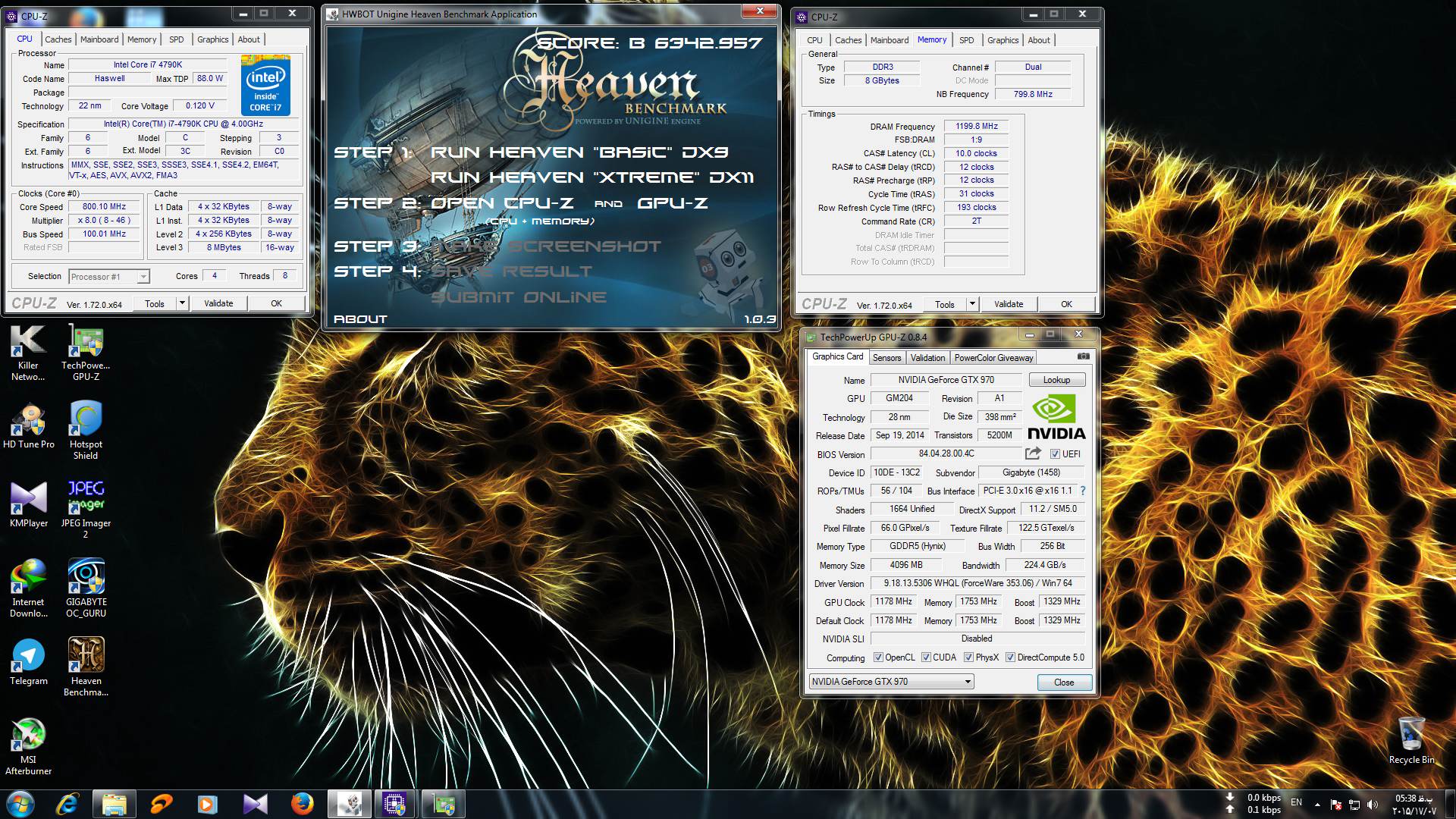Open Hotspot Shield desktop icon
1456x819 pixels.
click(86, 431)
